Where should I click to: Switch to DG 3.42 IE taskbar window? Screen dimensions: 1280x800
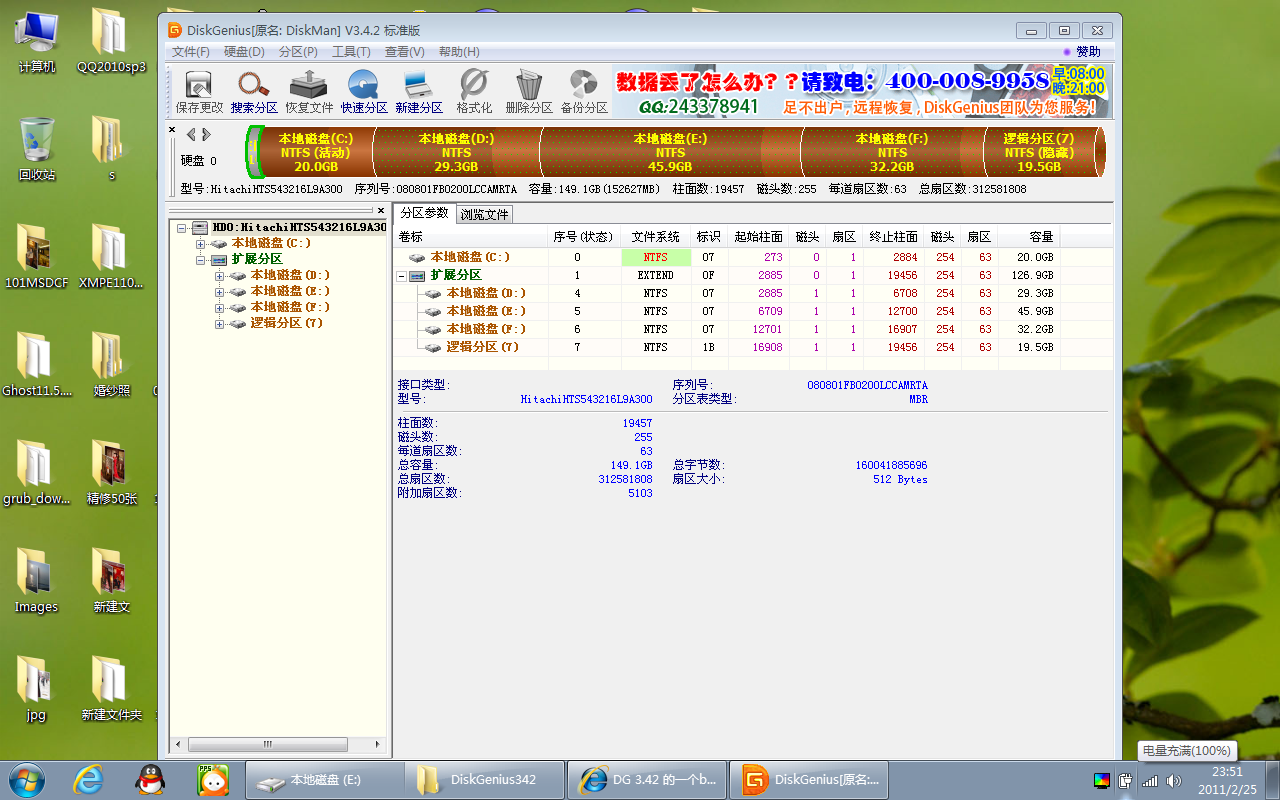point(646,780)
